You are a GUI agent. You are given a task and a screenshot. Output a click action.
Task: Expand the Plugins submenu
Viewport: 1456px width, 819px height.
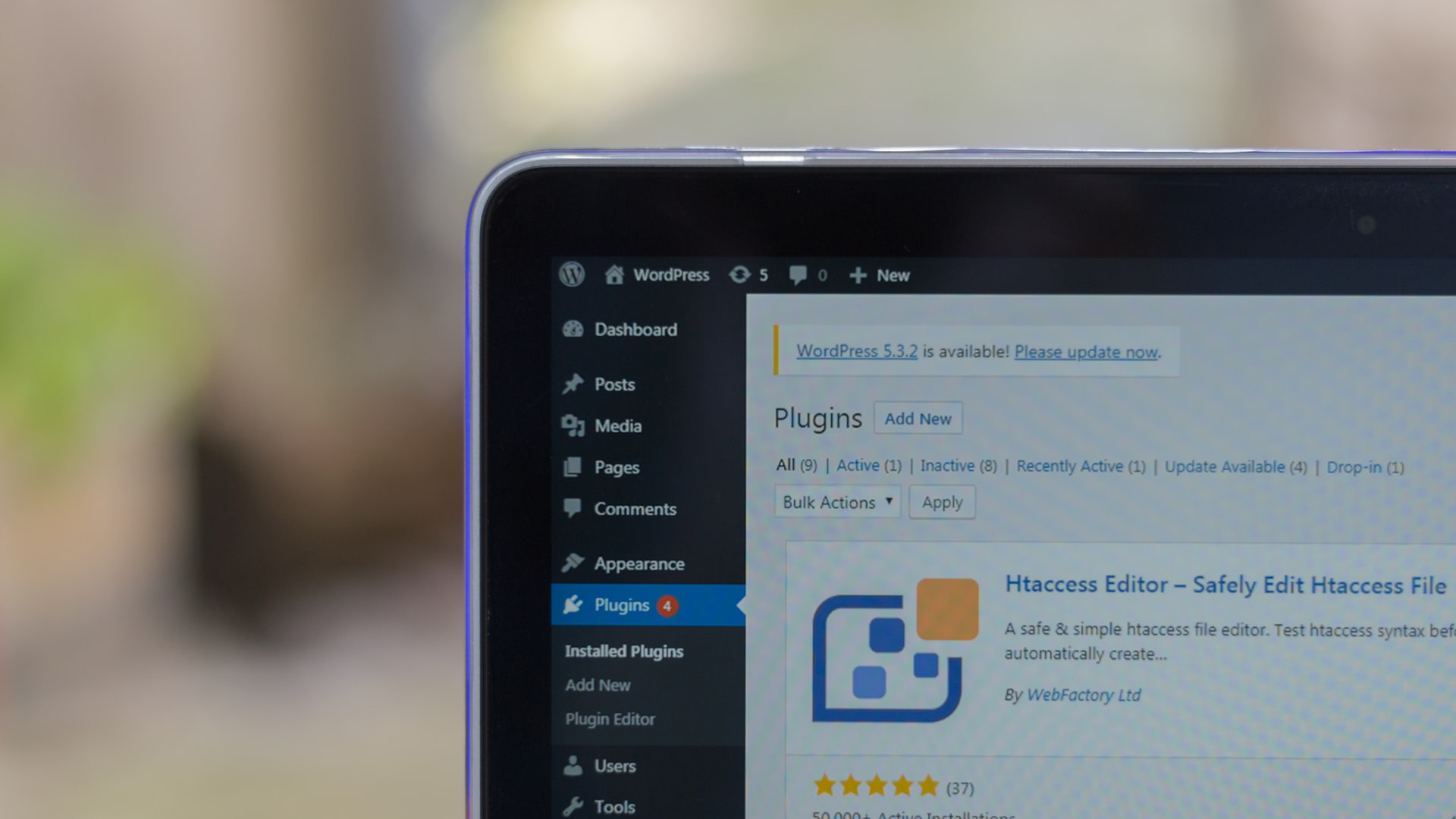622,605
